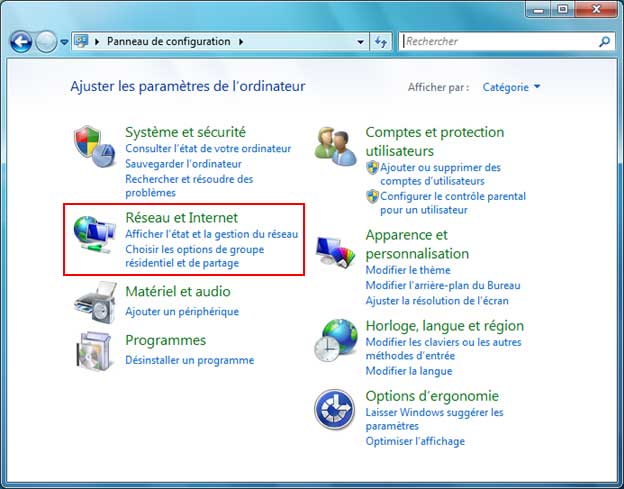Click Modifier les claviers ou les autres méthodes d'entrée
The height and width of the screenshot is (489, 624).
click(x=443, y=349)
